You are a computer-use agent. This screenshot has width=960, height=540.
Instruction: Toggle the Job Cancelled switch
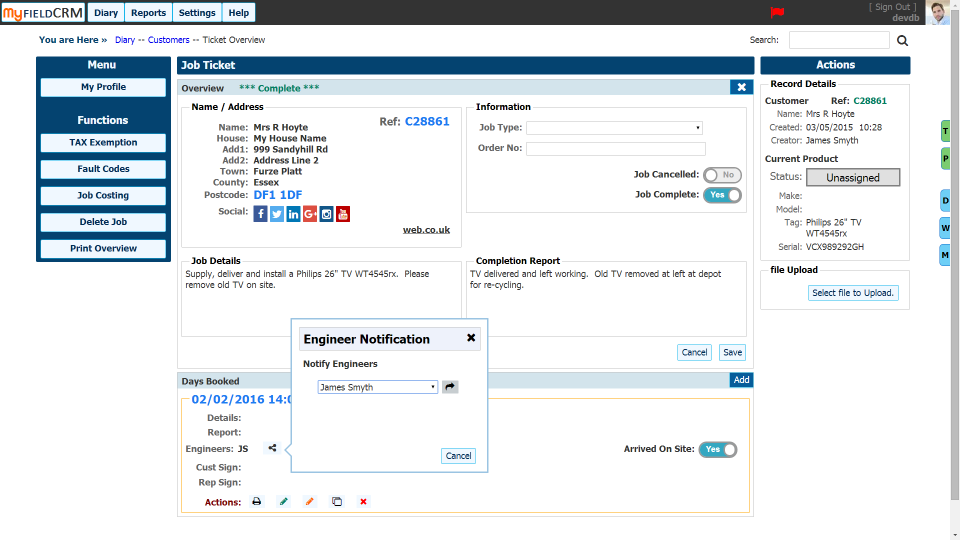[722, 175]
